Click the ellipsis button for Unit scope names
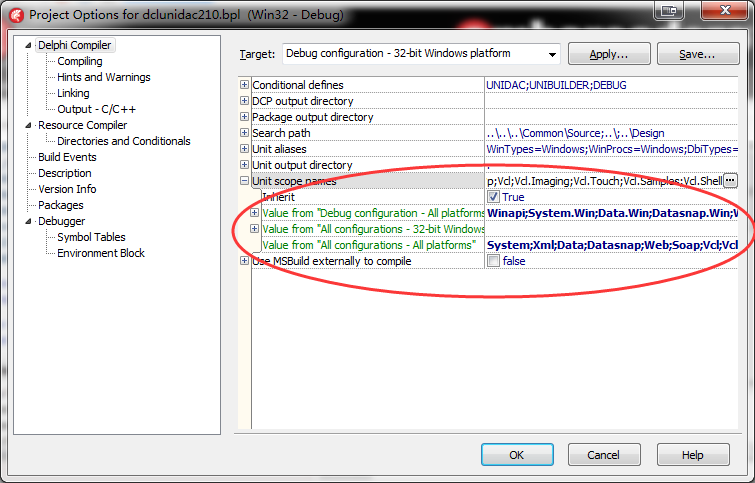Viewport: 755px width, 483px height. (730, 181)
